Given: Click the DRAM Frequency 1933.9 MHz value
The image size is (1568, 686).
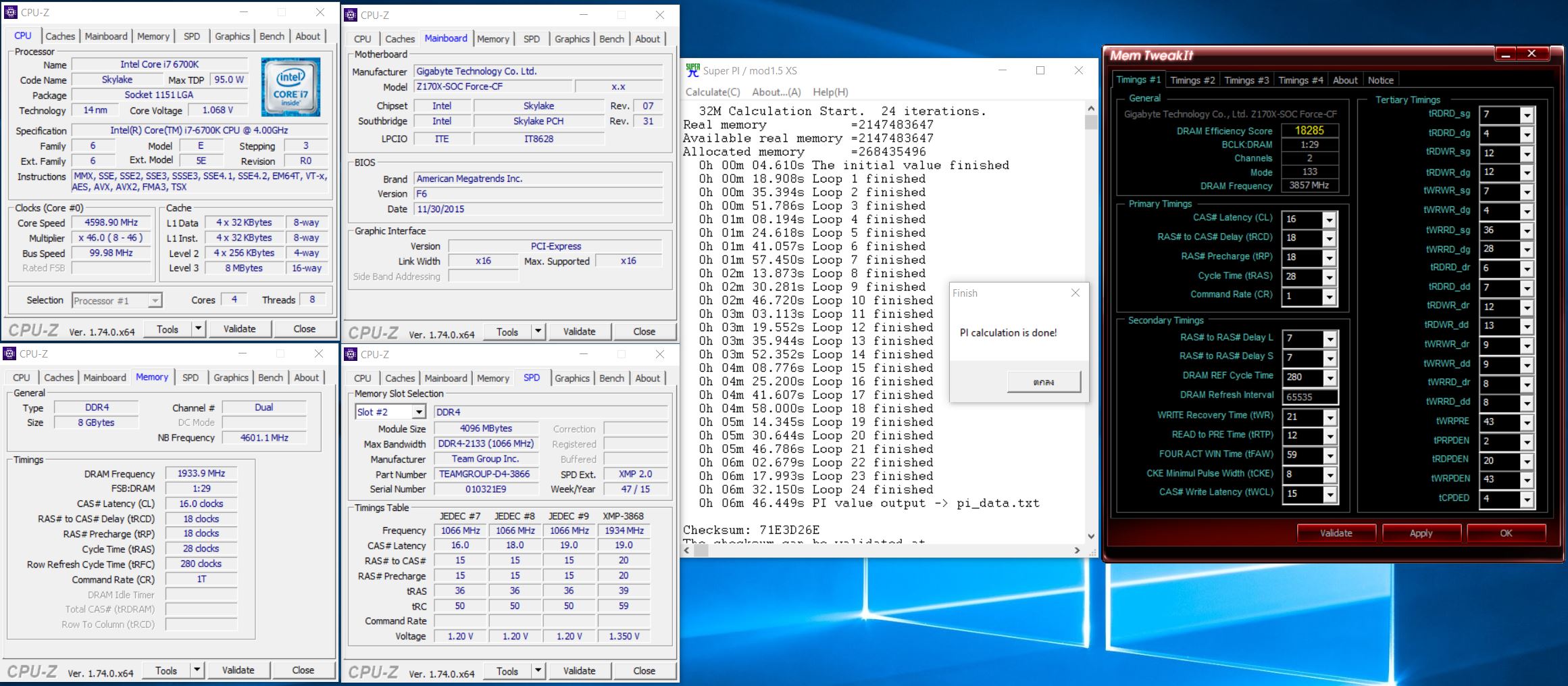Looking at the screenshot, I should (x=201, y=473).
